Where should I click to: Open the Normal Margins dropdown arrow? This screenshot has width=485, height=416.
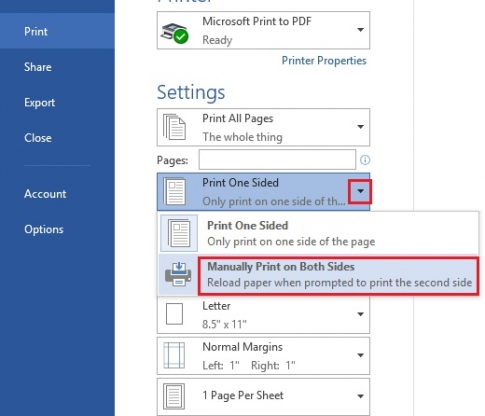[360, 355]
